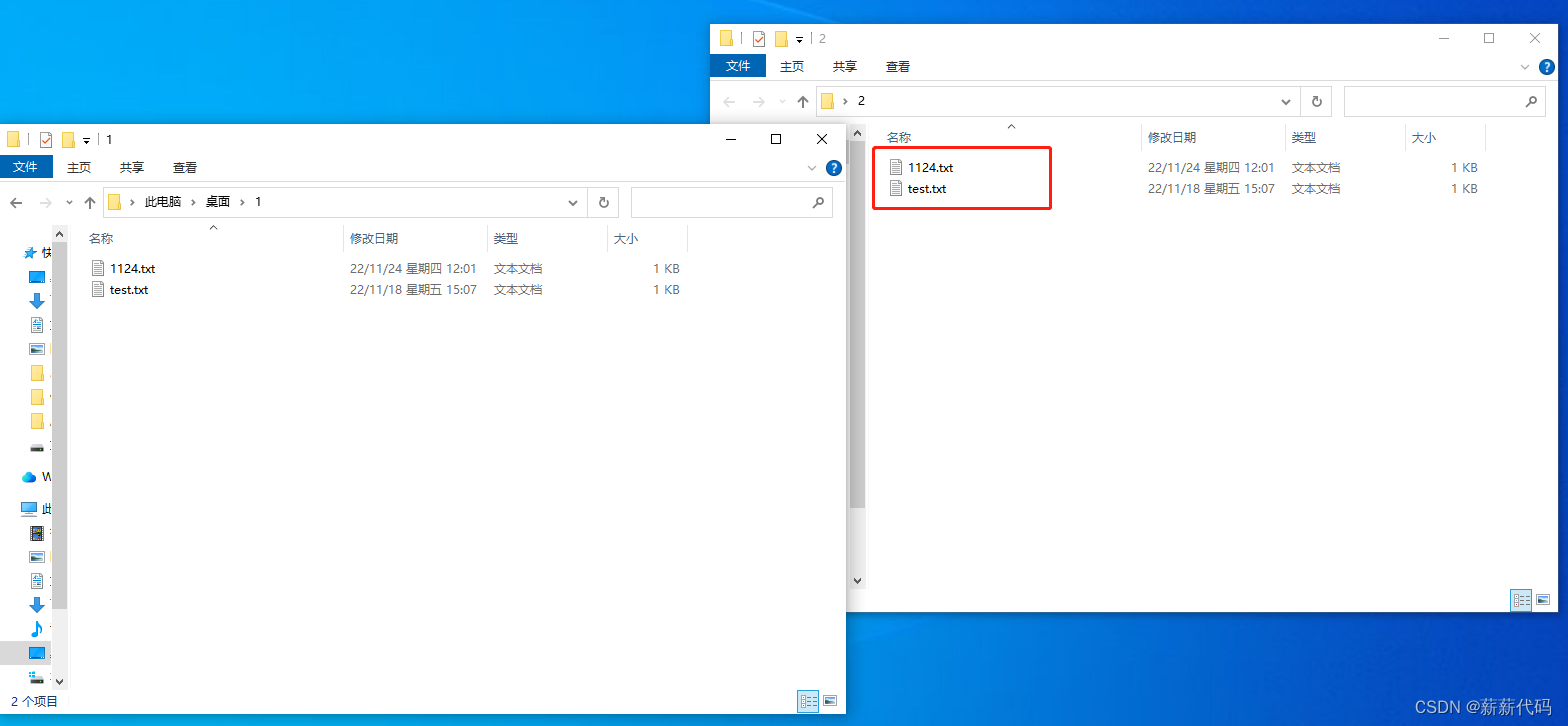Create new folder via window 1 title bar icon
This screenshot has height=726, width=1568.
pos(68,140)
